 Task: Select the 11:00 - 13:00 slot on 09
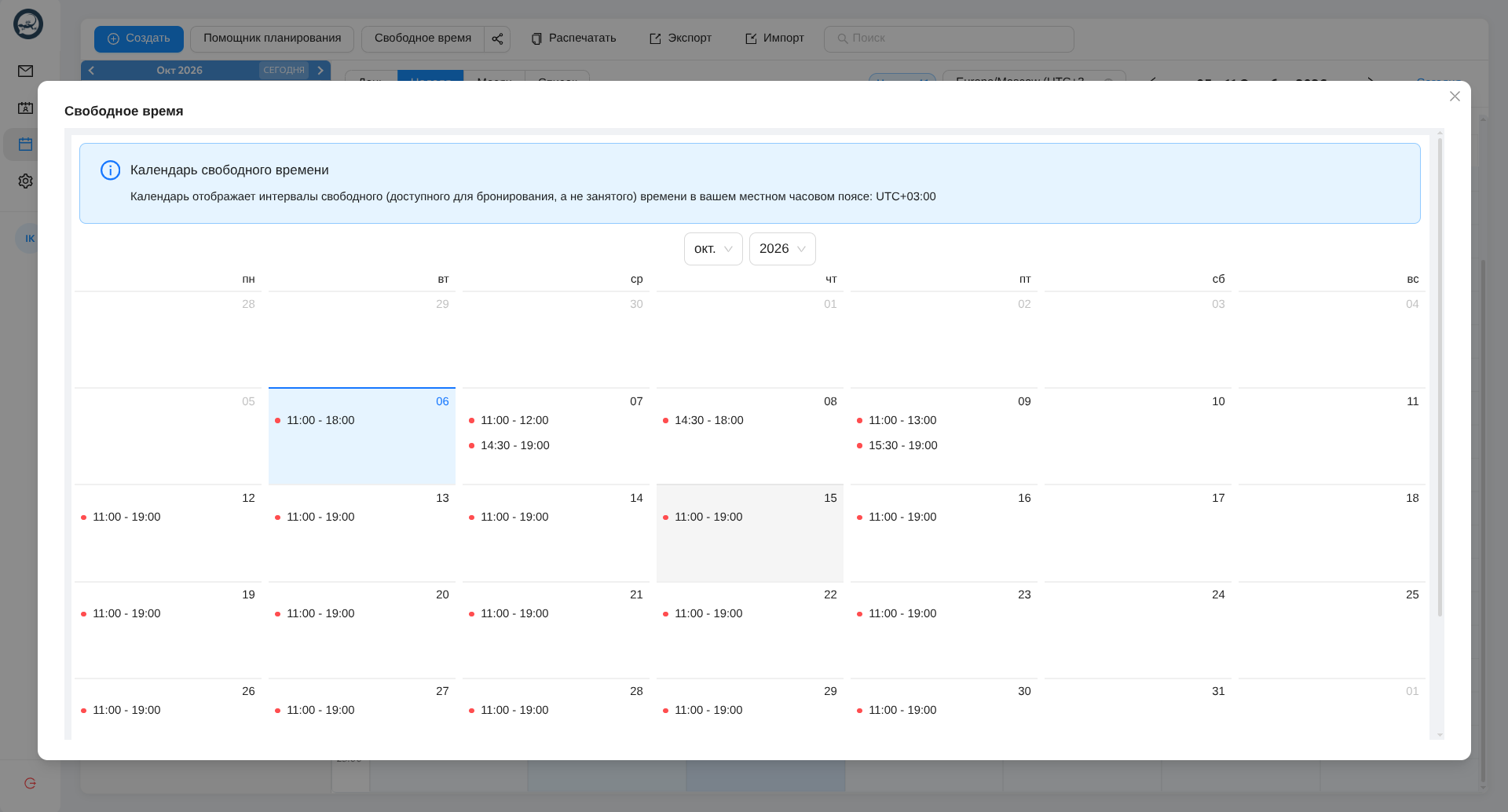pyautogui.click(x=902, y=421)
